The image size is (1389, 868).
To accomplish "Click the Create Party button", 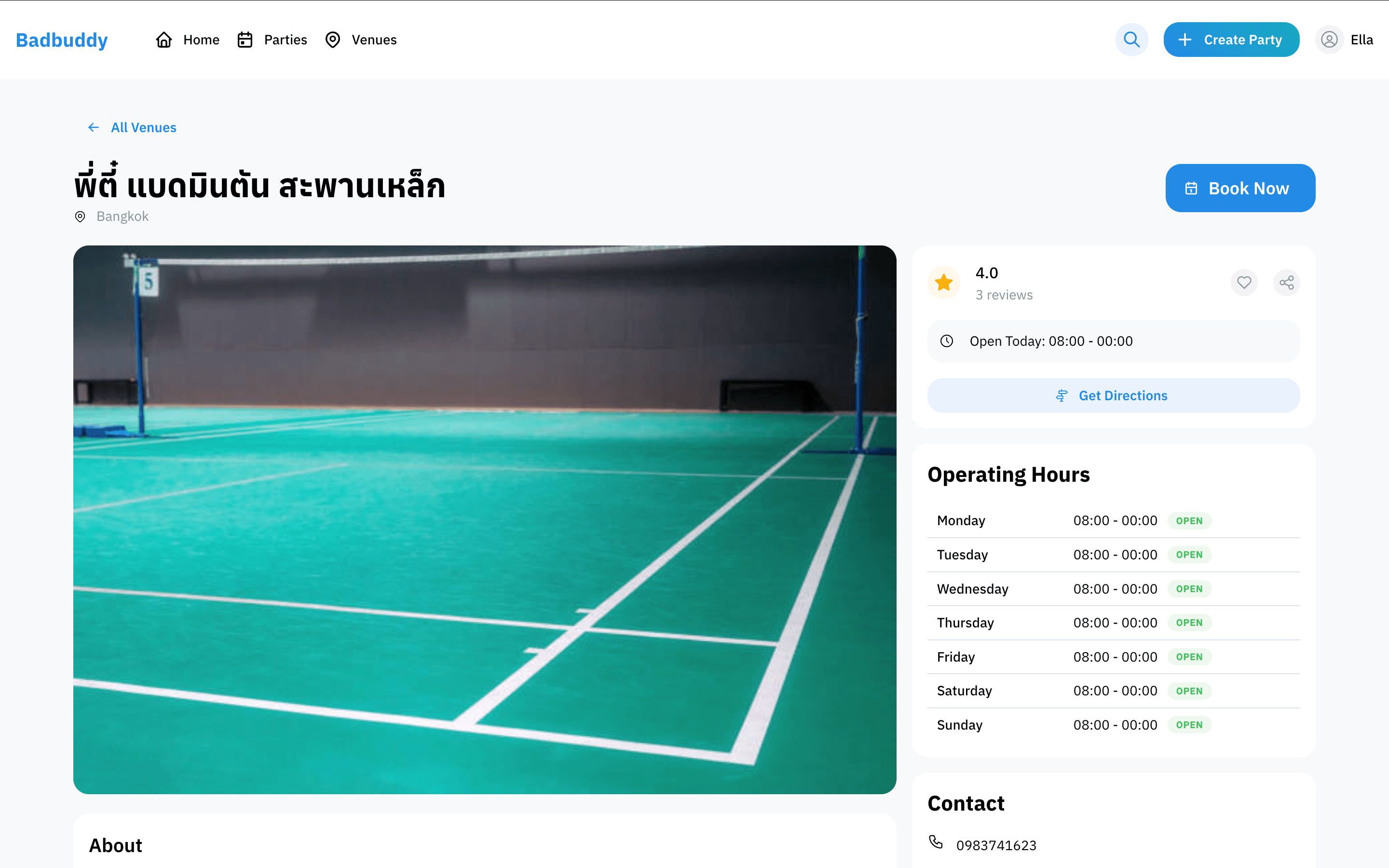I will (x=1231, y=40).
